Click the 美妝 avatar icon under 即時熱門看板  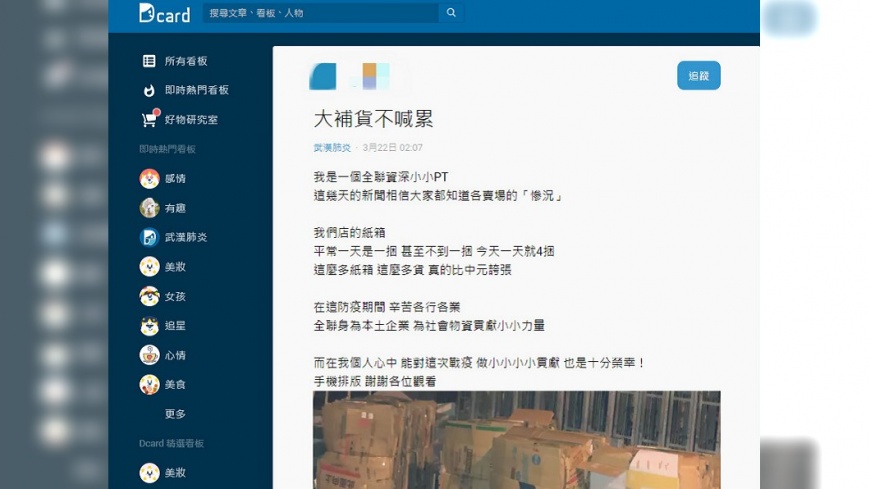(x=149, y=267)
